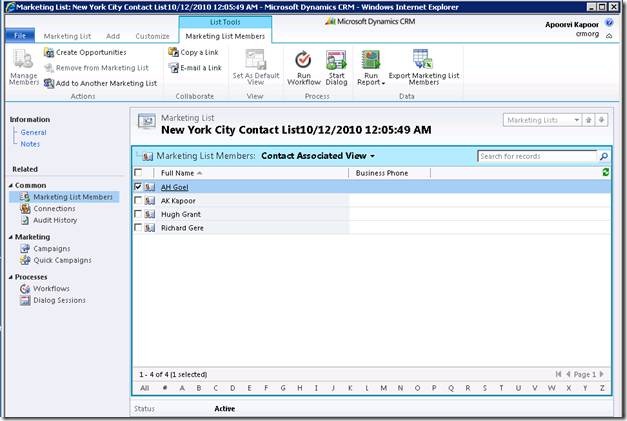Uncheck the AH Goel row checkbox

138,187
